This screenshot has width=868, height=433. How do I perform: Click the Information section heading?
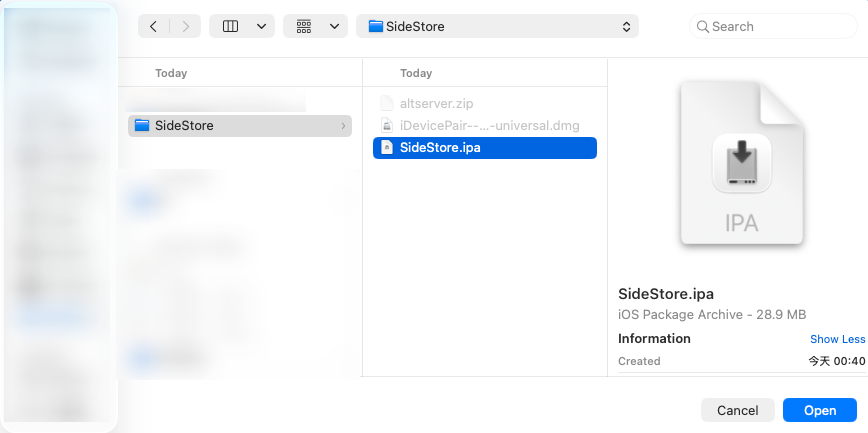pyautogui.click(x=654, y=338)
